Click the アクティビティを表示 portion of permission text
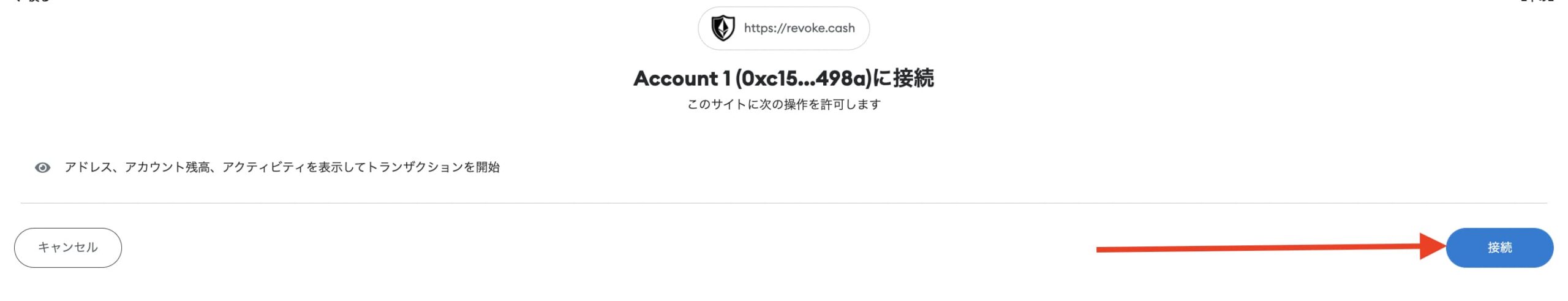Viewport: 1568px width, 301px height. [x=282, y=167]
